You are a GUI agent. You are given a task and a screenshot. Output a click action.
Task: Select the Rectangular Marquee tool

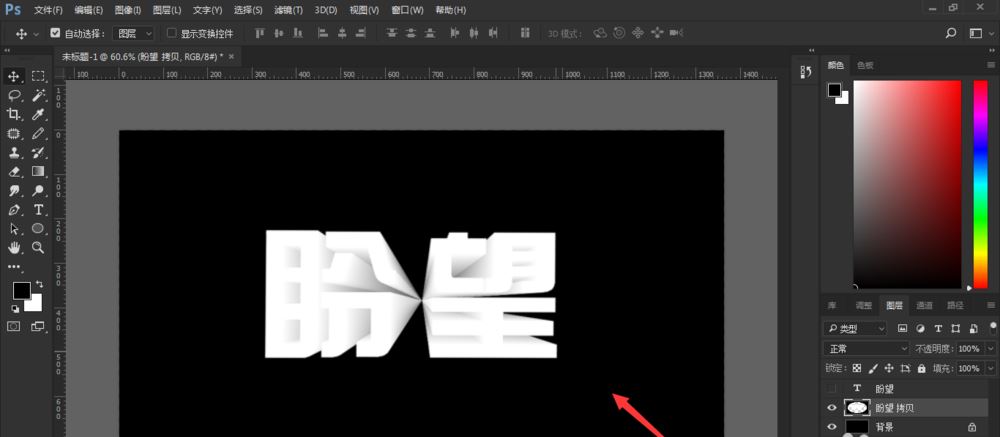click(38, 77)
